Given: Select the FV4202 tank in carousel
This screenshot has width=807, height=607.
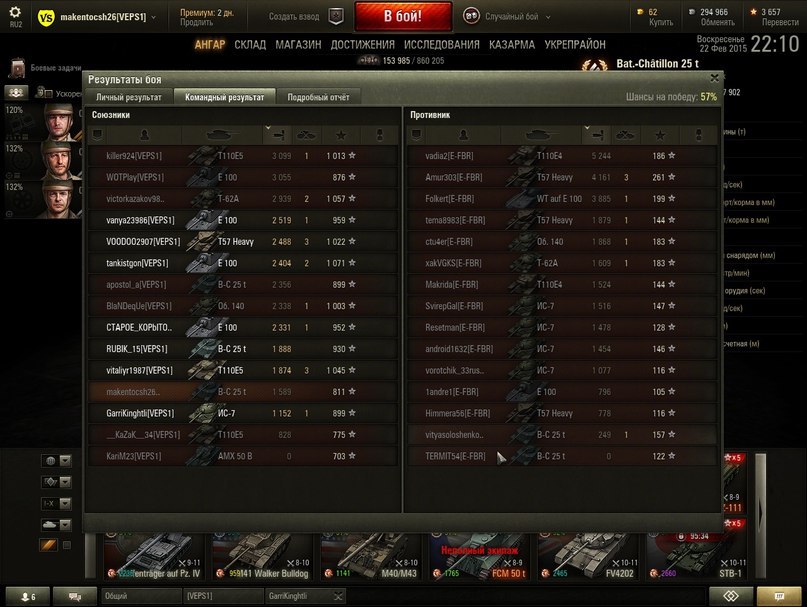Looking at the screenshot, I should pos(588,556).
